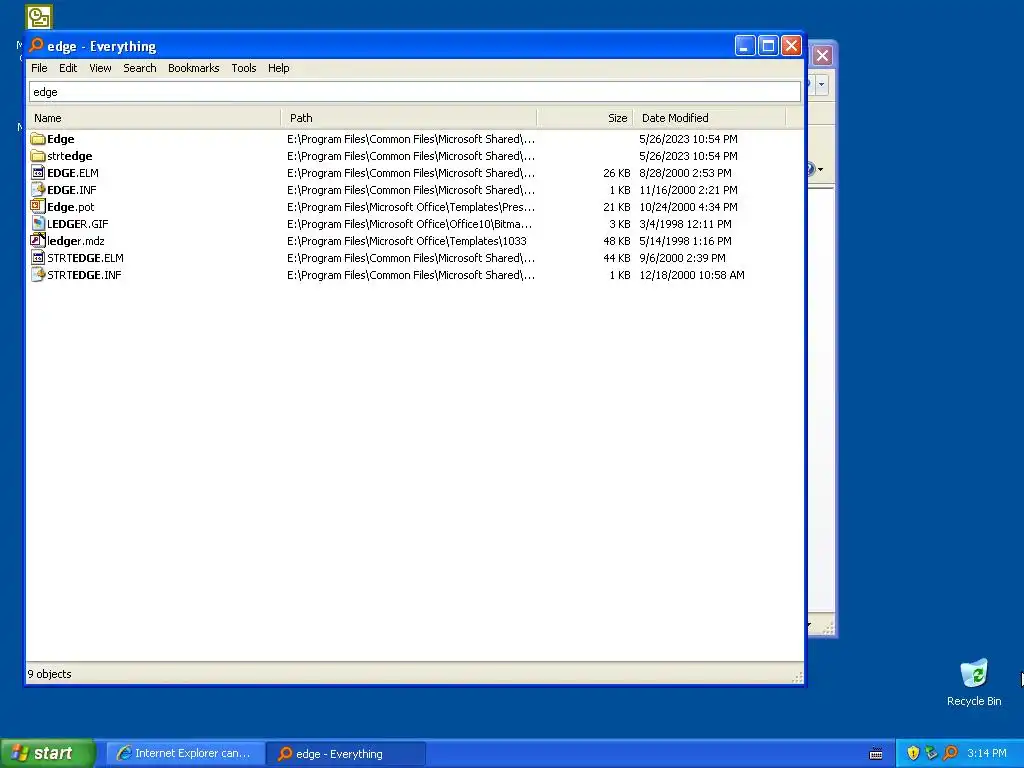Sort results by the Path column header
The image size is (1024, 768).
pyautogui.click(x=409, y=118)
